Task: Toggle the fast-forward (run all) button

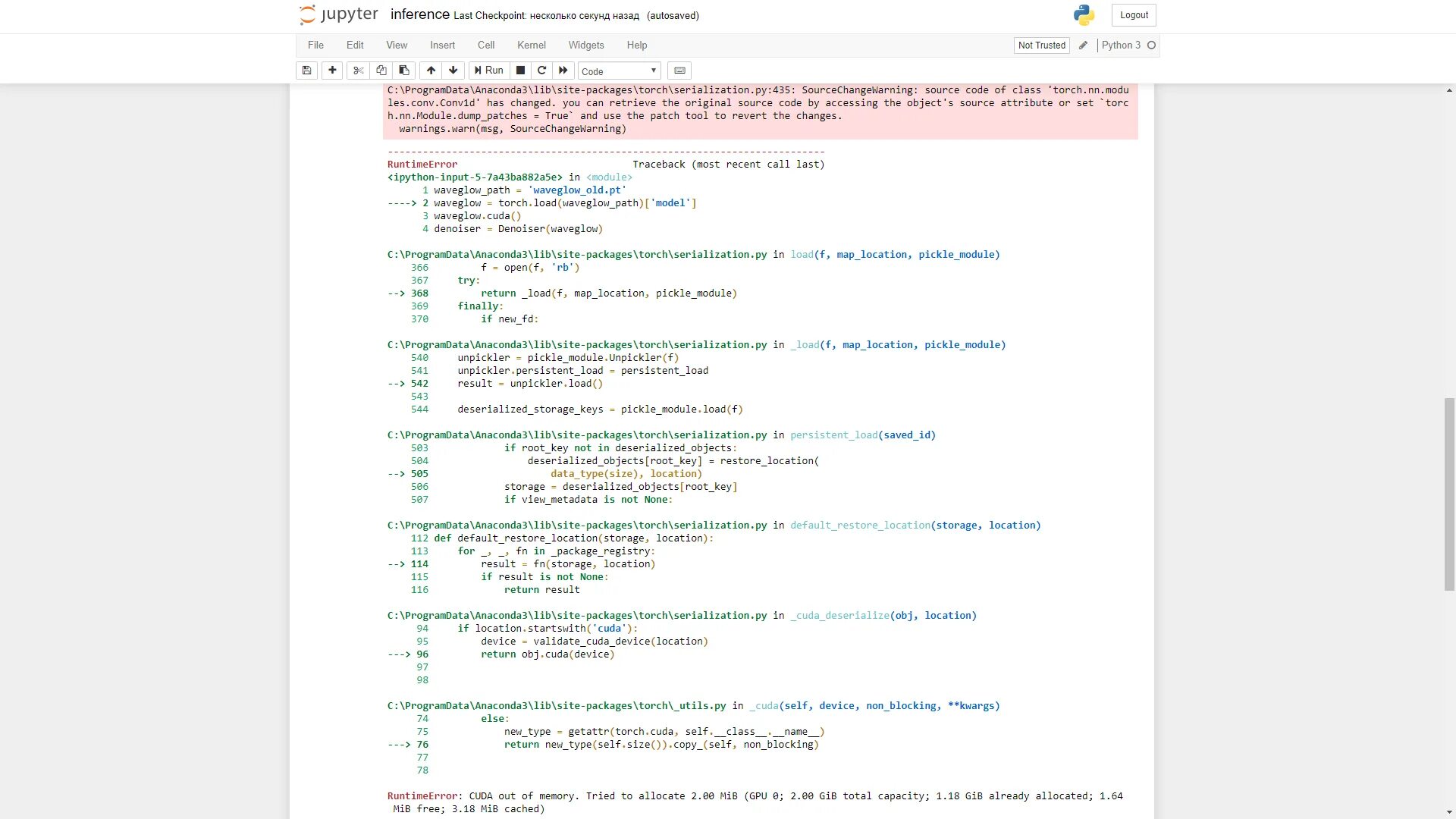Action: pos(563,70)
